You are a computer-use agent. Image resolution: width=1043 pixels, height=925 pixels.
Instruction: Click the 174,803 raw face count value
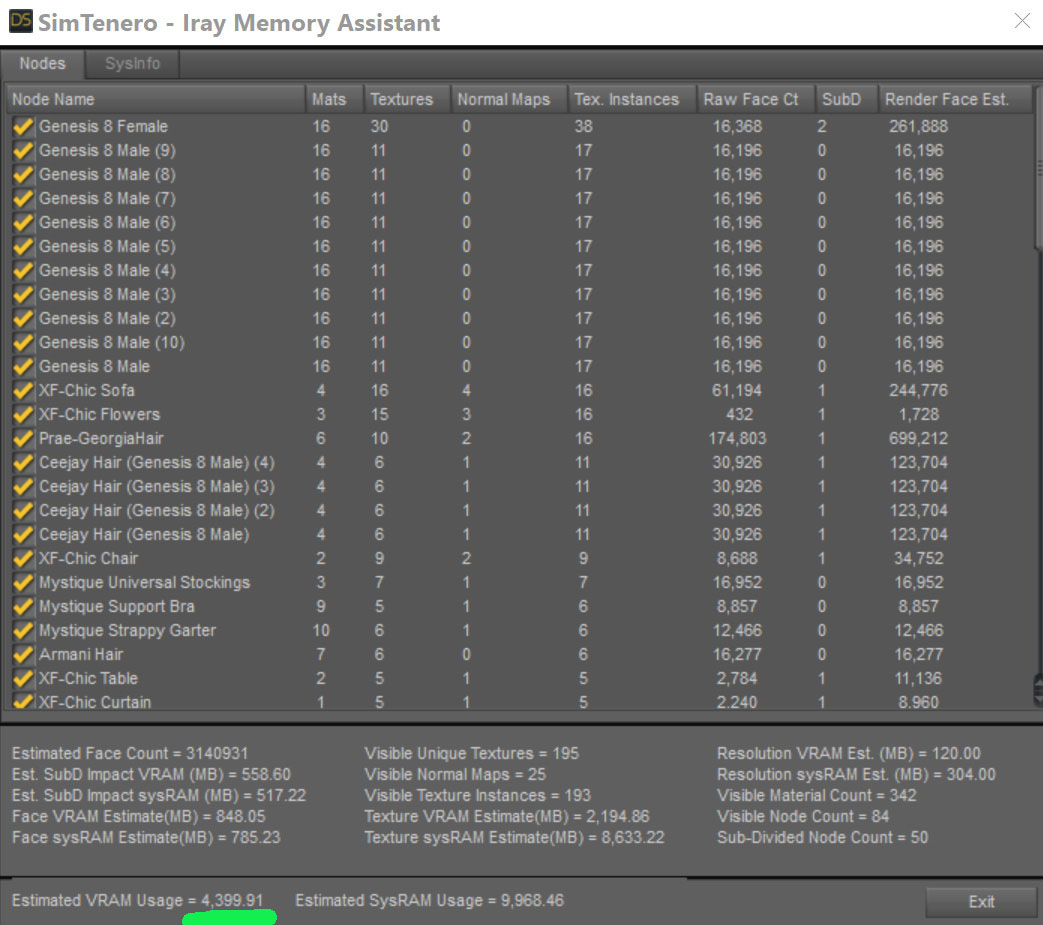pyautogui.click(x=737, y=438)
